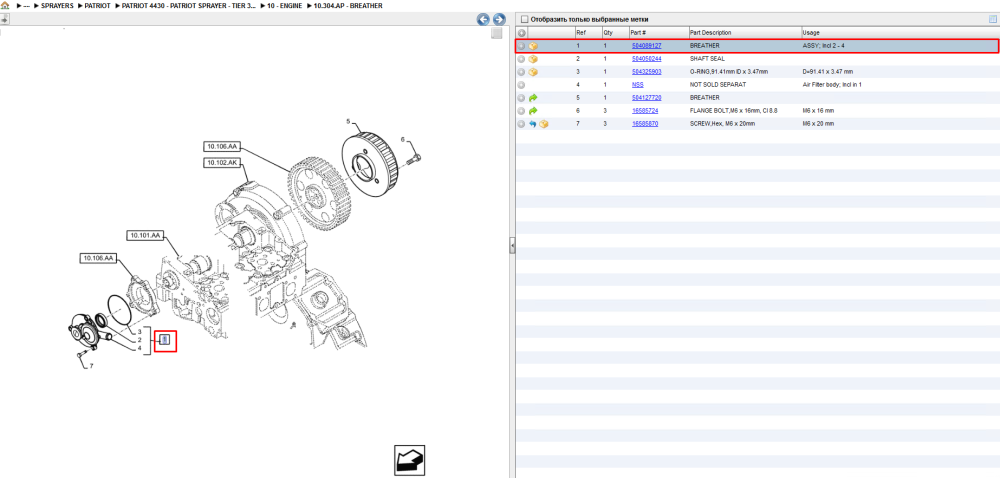Image resolution: width=1000 pixels, height=478 pixels.
Task: Open the PATRIOT 4430 - PATRIOT SPRAYER breadcrumb
Action: coord(189,5)
